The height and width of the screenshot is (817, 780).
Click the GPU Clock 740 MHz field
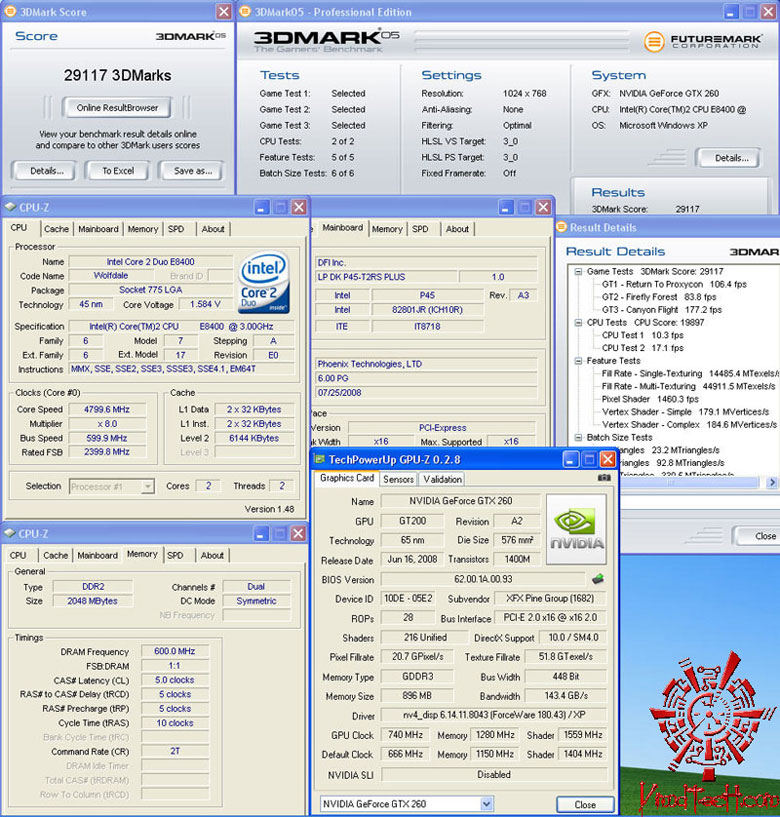[405, 735]
